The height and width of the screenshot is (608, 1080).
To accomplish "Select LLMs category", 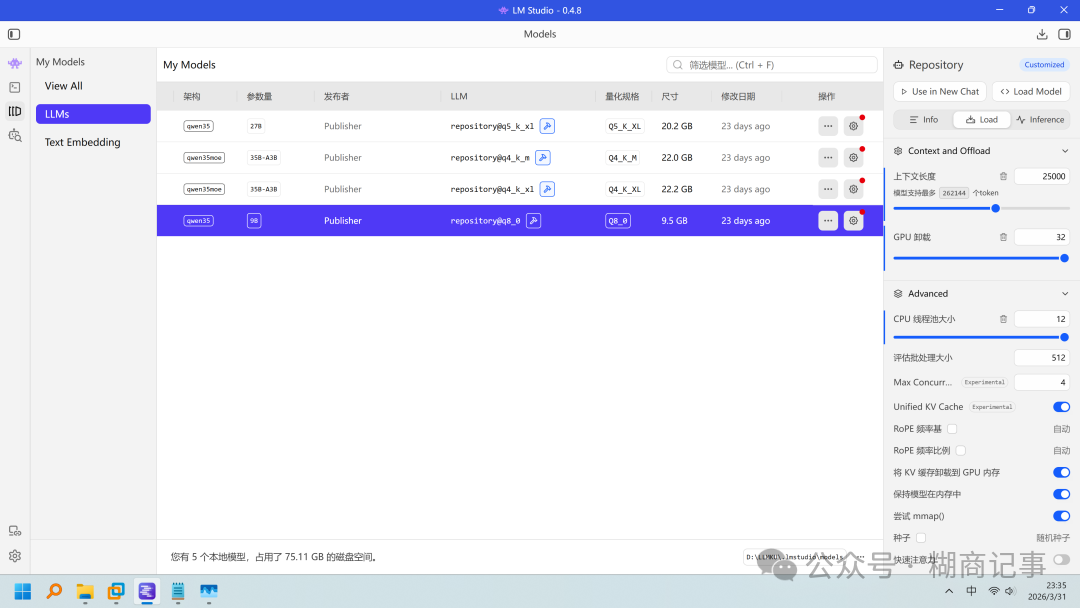I will tap(93, 114).
